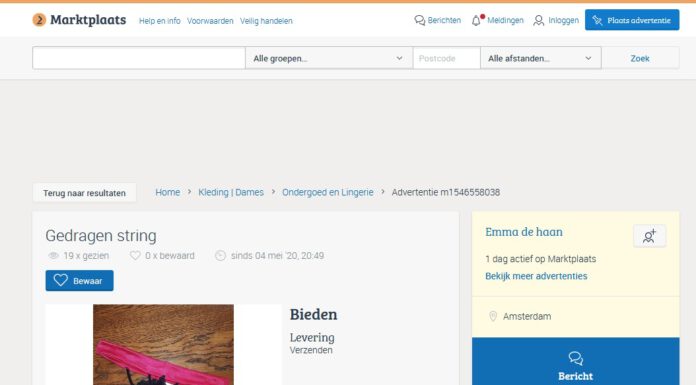The height and width of the screenshot is (385, 696).
Task: Click the Bericht button
Action: tap(576, 361)
